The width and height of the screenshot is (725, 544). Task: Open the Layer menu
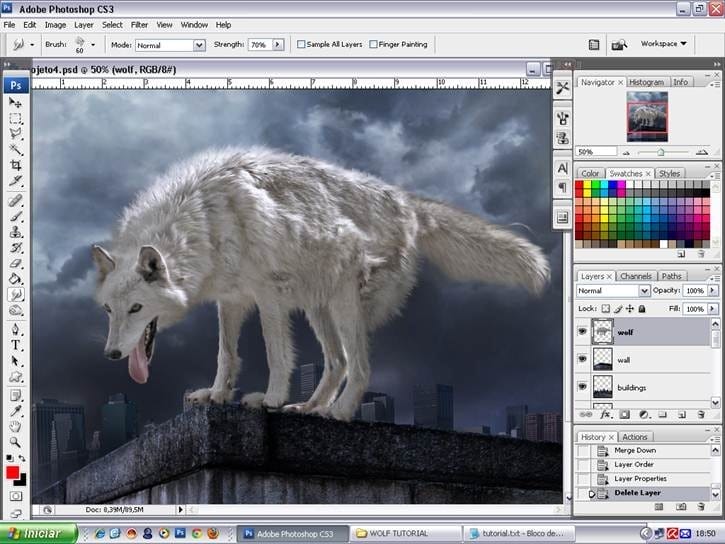click(84, 25)
